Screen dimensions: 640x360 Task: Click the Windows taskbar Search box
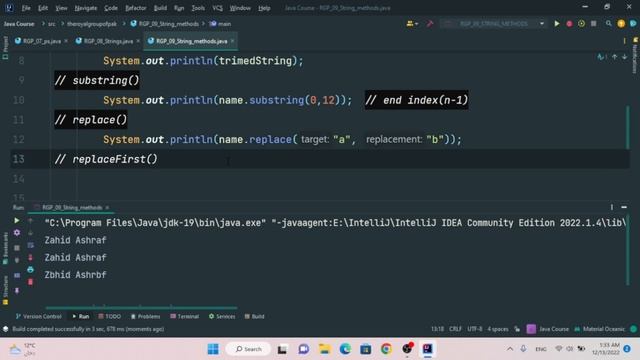click(x=248, y=349)
